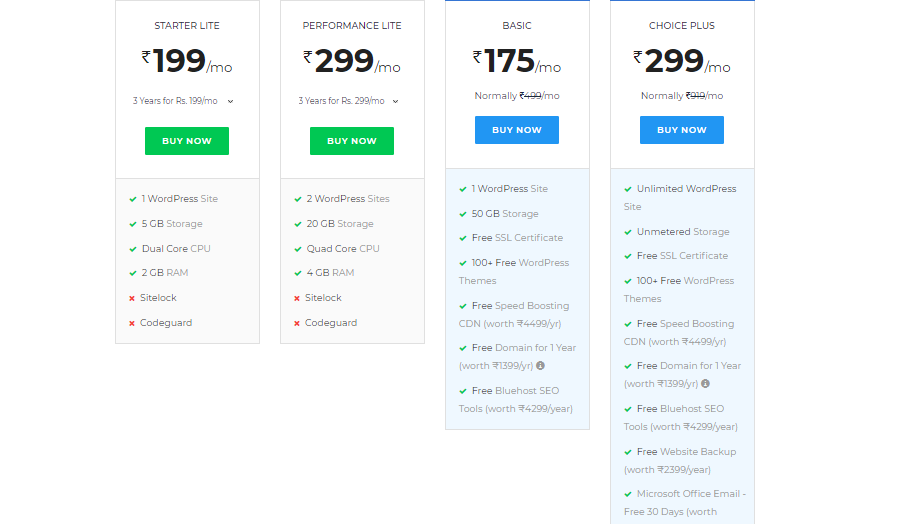Click Buy Now under Performance Lite plan
Viewport: 900px width, 524px height.
[352, 141]
